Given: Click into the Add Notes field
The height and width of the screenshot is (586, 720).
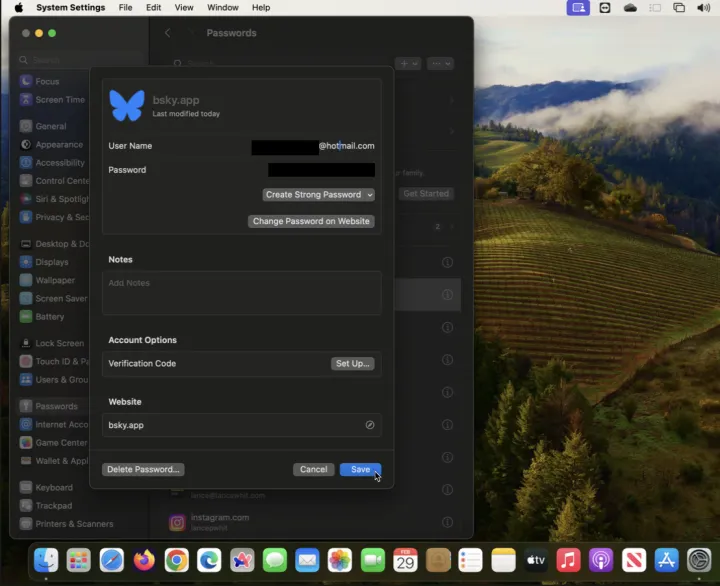Looking at the screenshot, I should [241, 293].
